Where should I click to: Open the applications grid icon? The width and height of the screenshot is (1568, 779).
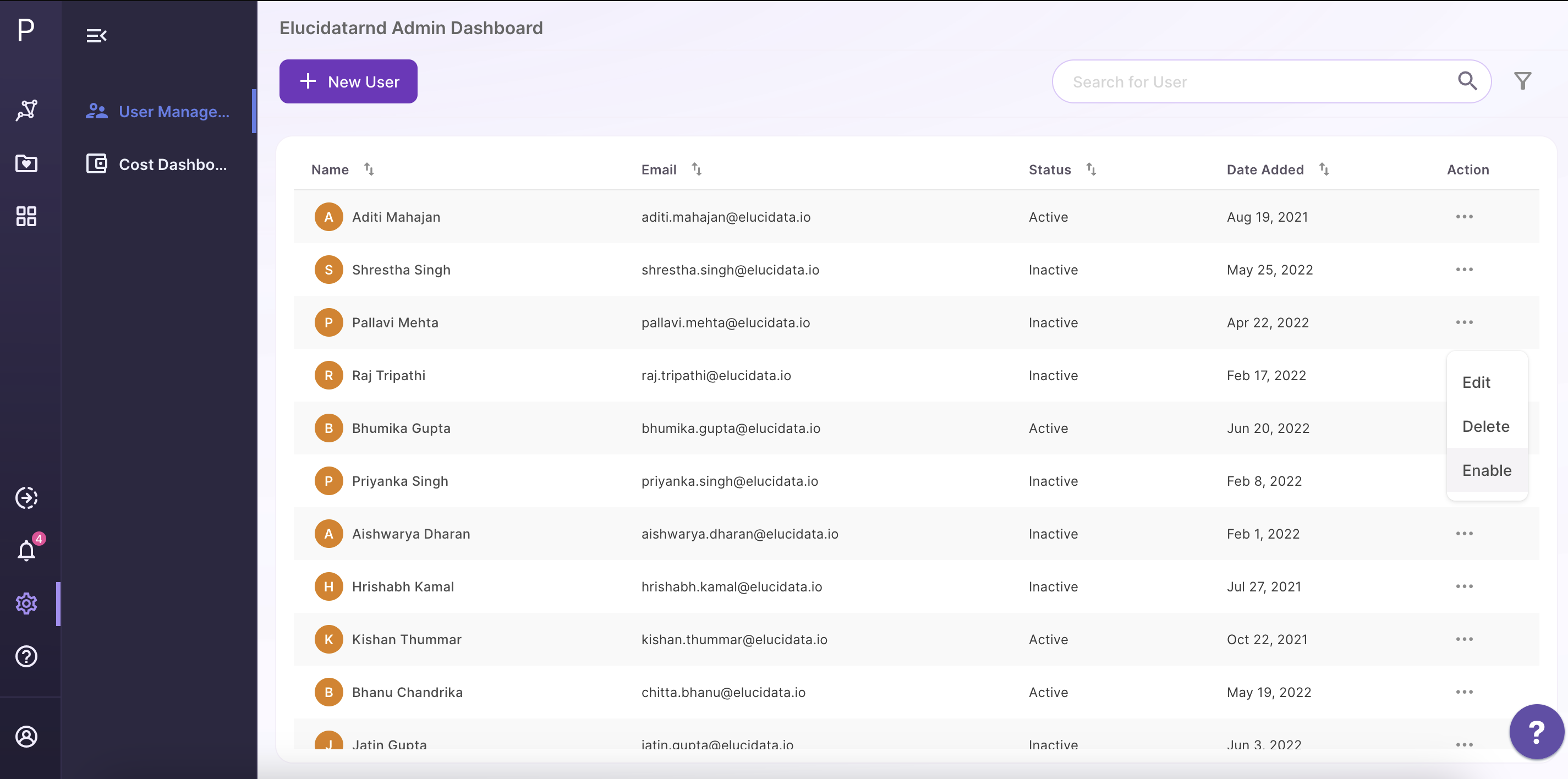(26, 216)
